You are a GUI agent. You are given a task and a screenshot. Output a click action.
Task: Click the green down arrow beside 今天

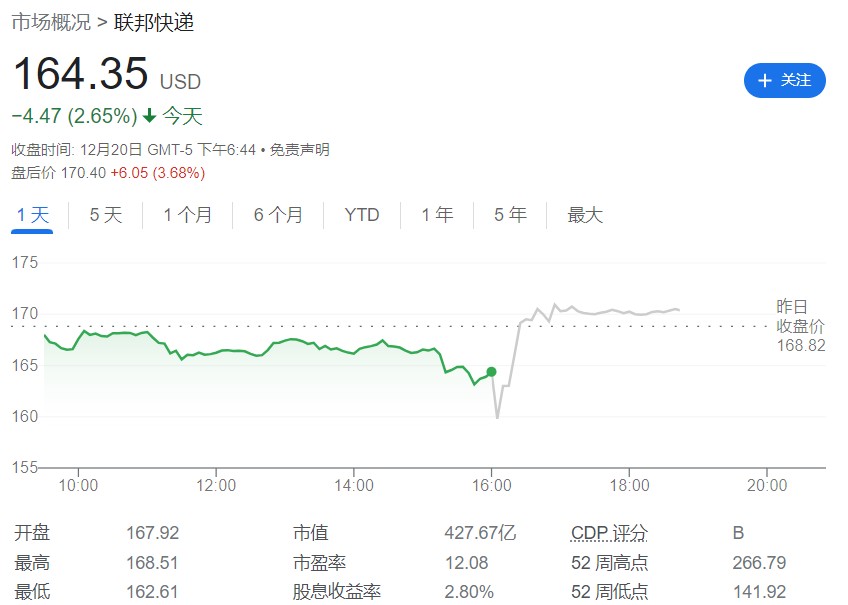(x=149, y=116)
